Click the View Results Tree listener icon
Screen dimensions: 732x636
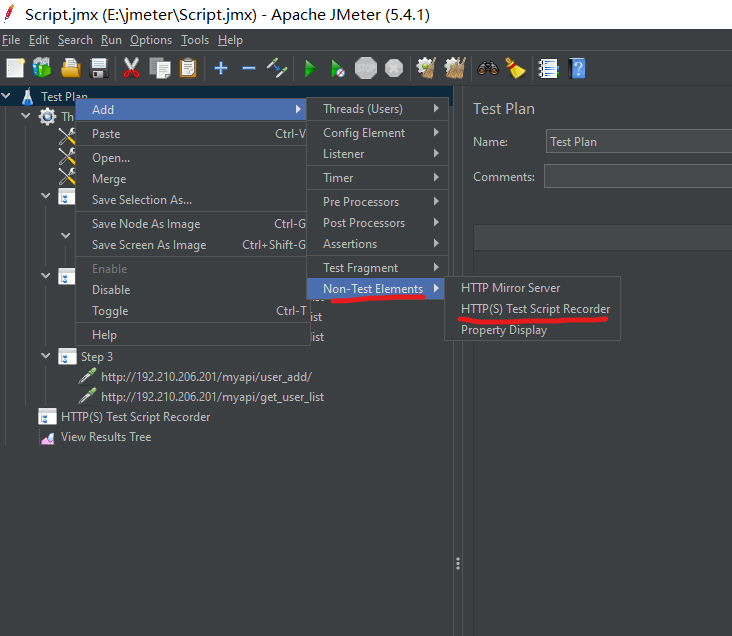pos(48,438)
